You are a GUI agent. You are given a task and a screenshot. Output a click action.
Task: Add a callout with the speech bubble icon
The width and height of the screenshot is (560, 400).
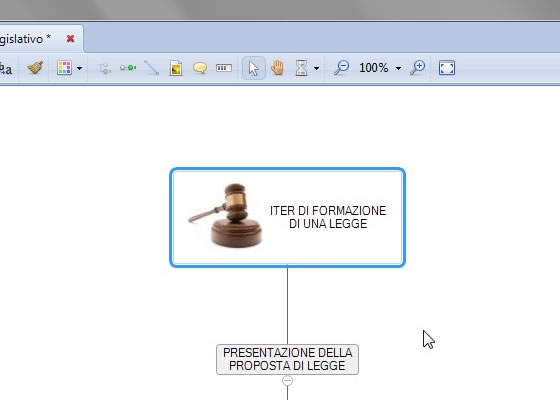click(200, 68)
